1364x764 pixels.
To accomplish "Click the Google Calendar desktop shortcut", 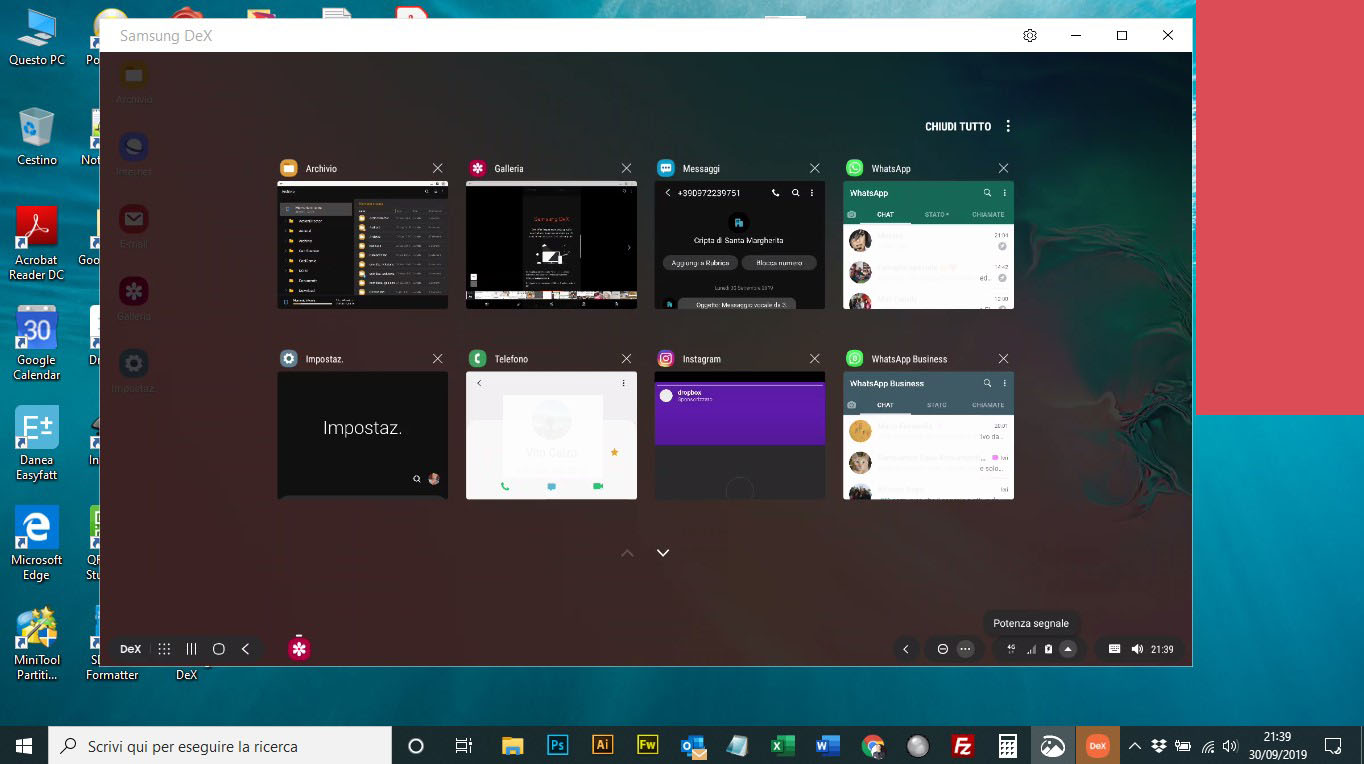I will pyautogui.click(x=37, y=343).
